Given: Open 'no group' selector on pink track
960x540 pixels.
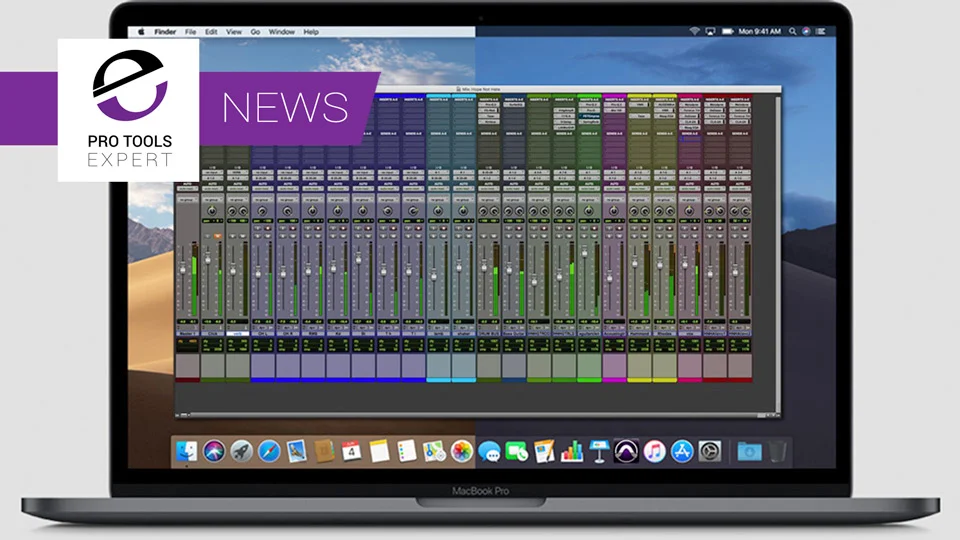Looking at the screenshot, I should point(689,200).
